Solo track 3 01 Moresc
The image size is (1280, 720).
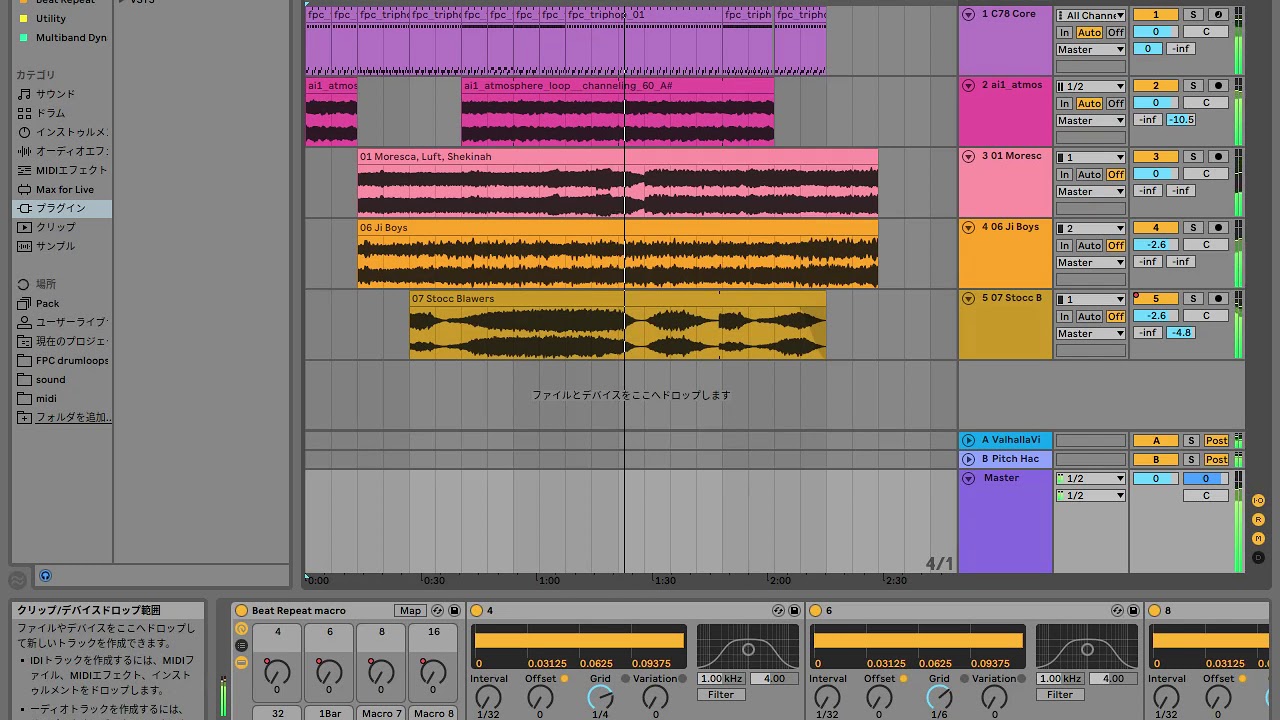tap(1193, 157)
